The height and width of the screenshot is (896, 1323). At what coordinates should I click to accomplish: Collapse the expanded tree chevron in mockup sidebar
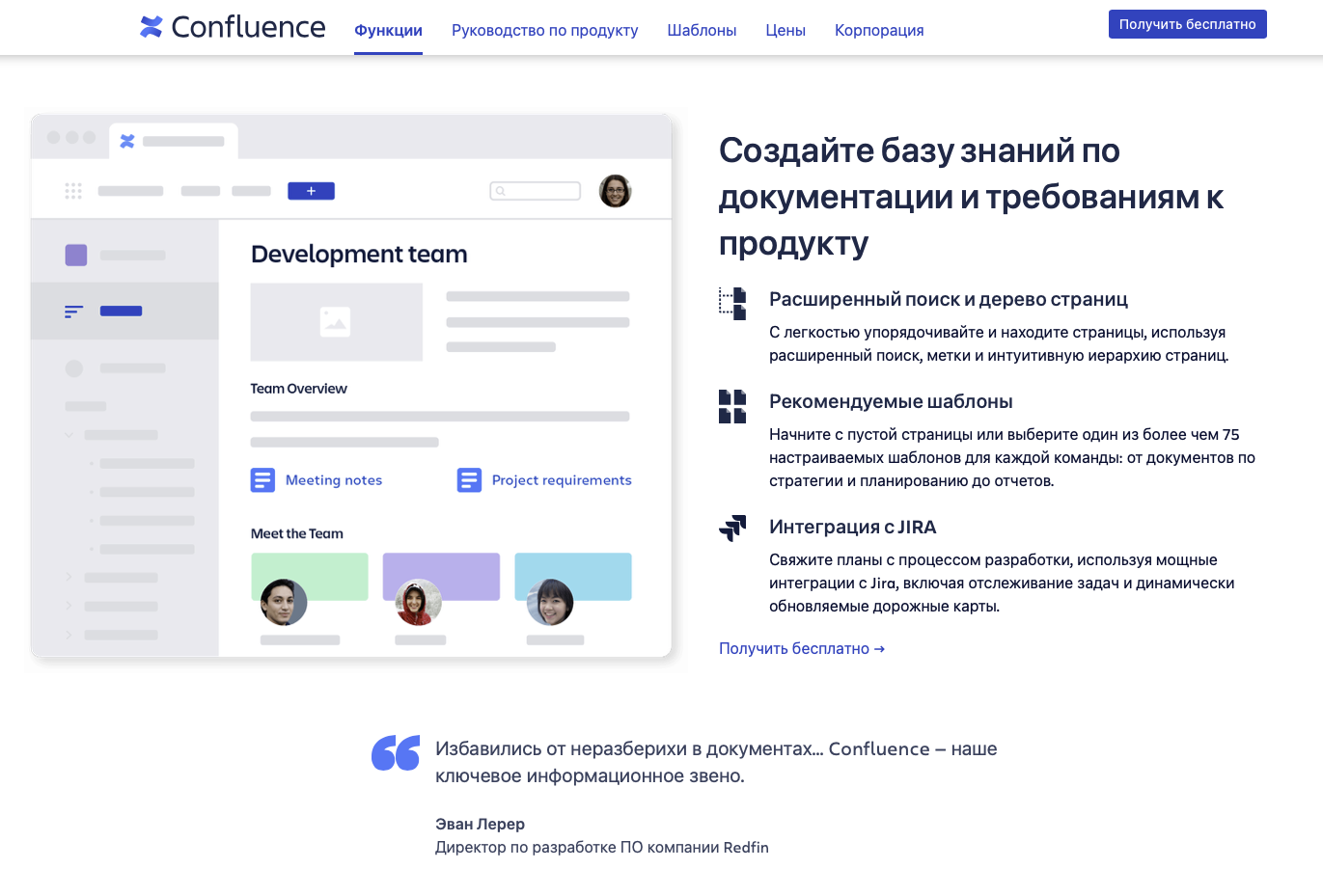(x=69, y=435)
